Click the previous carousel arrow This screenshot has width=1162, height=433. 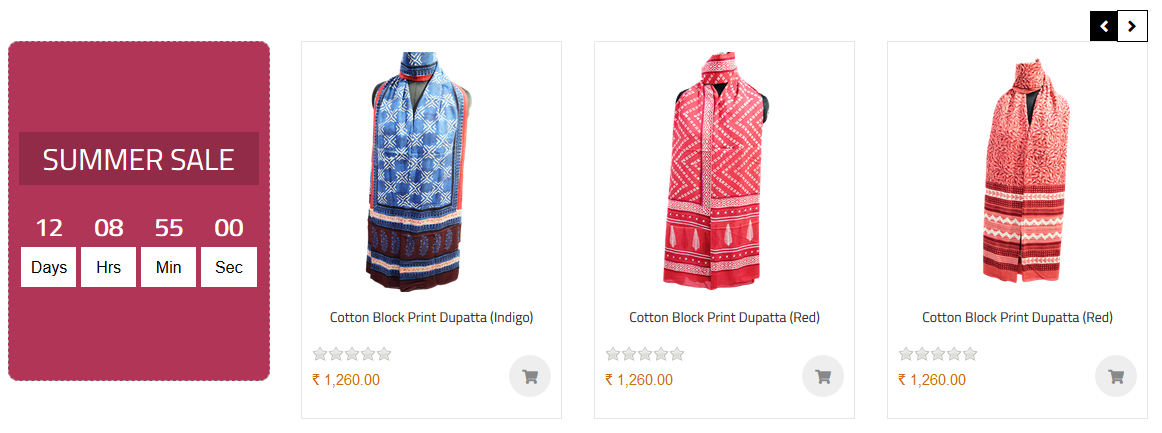[1103, 27]
